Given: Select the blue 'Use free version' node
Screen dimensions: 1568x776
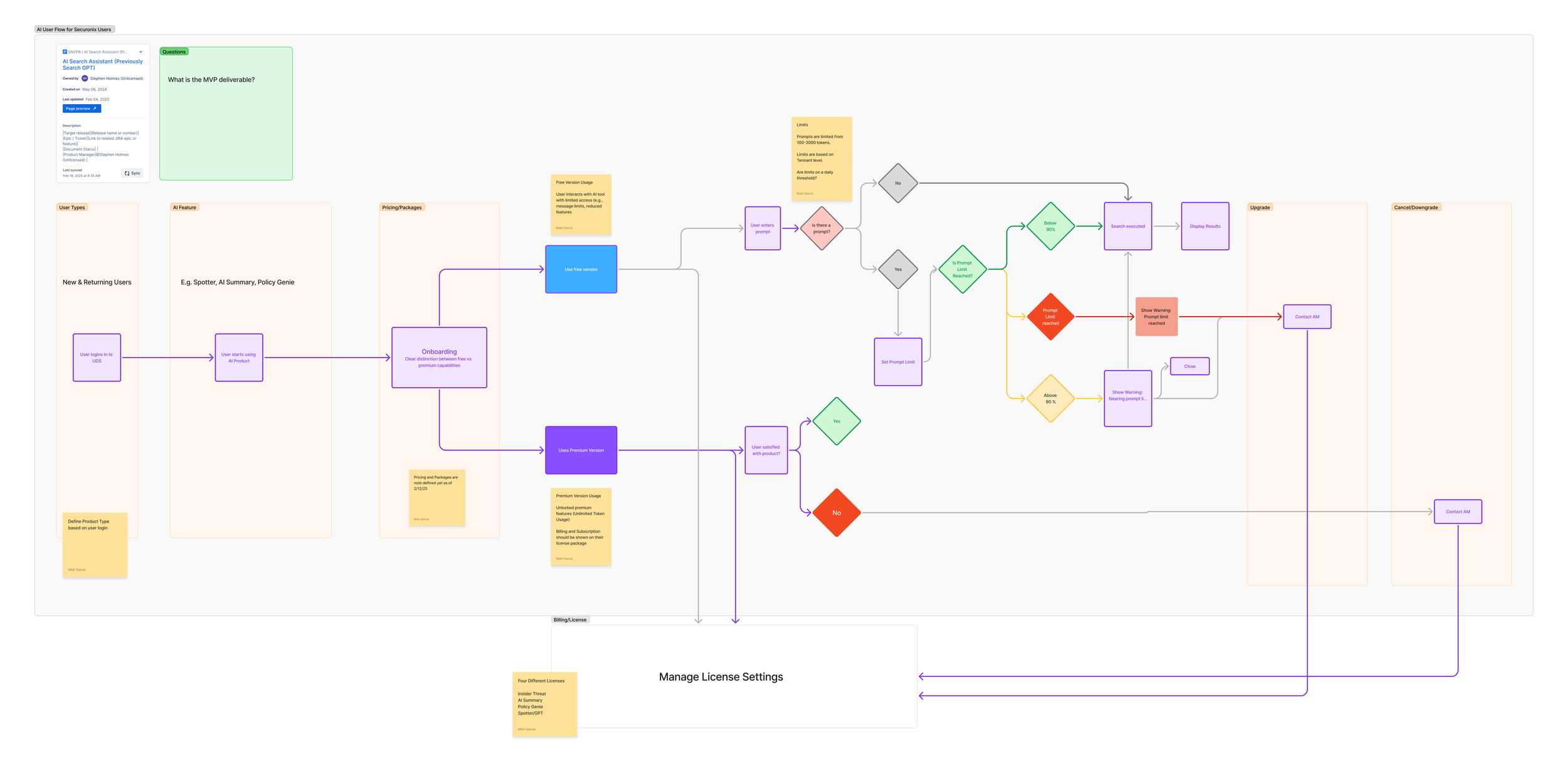Looking at the screenshot, I should tap(581, 269).
